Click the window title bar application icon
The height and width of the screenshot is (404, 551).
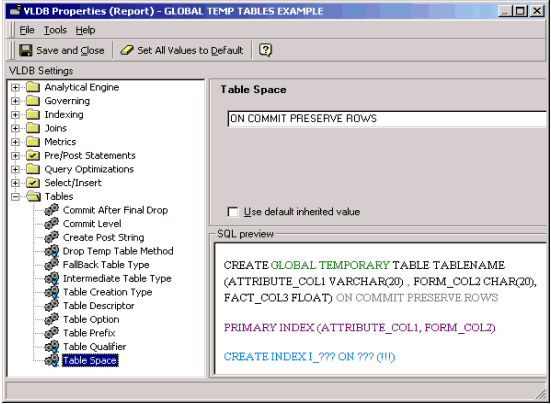(15, 11)
